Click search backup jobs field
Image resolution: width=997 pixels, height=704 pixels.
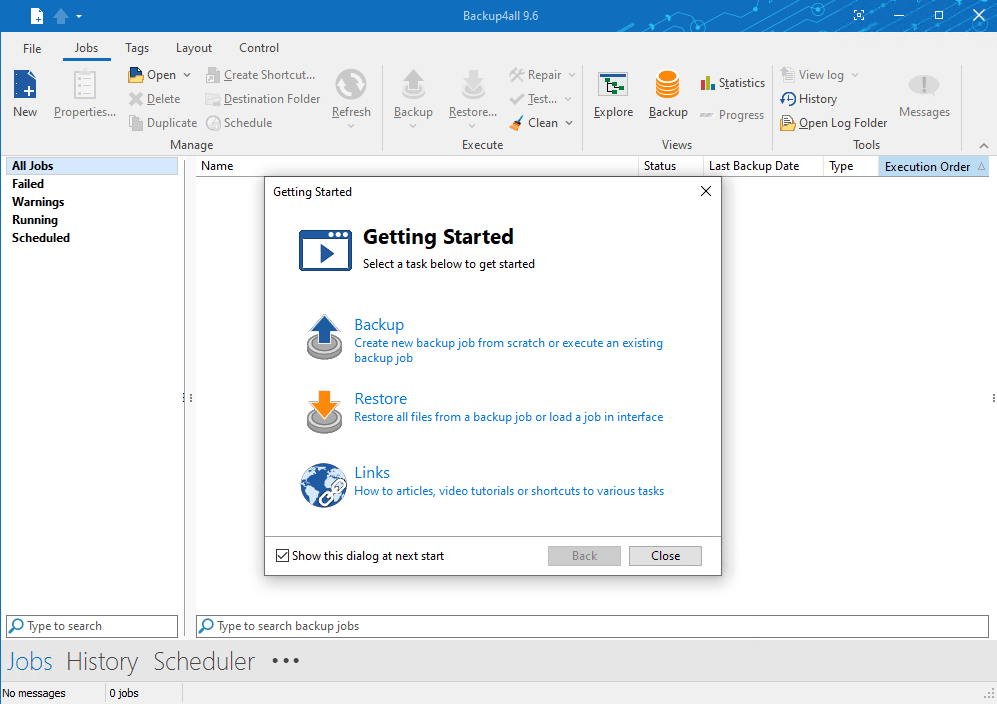click(x=593, y=626)
